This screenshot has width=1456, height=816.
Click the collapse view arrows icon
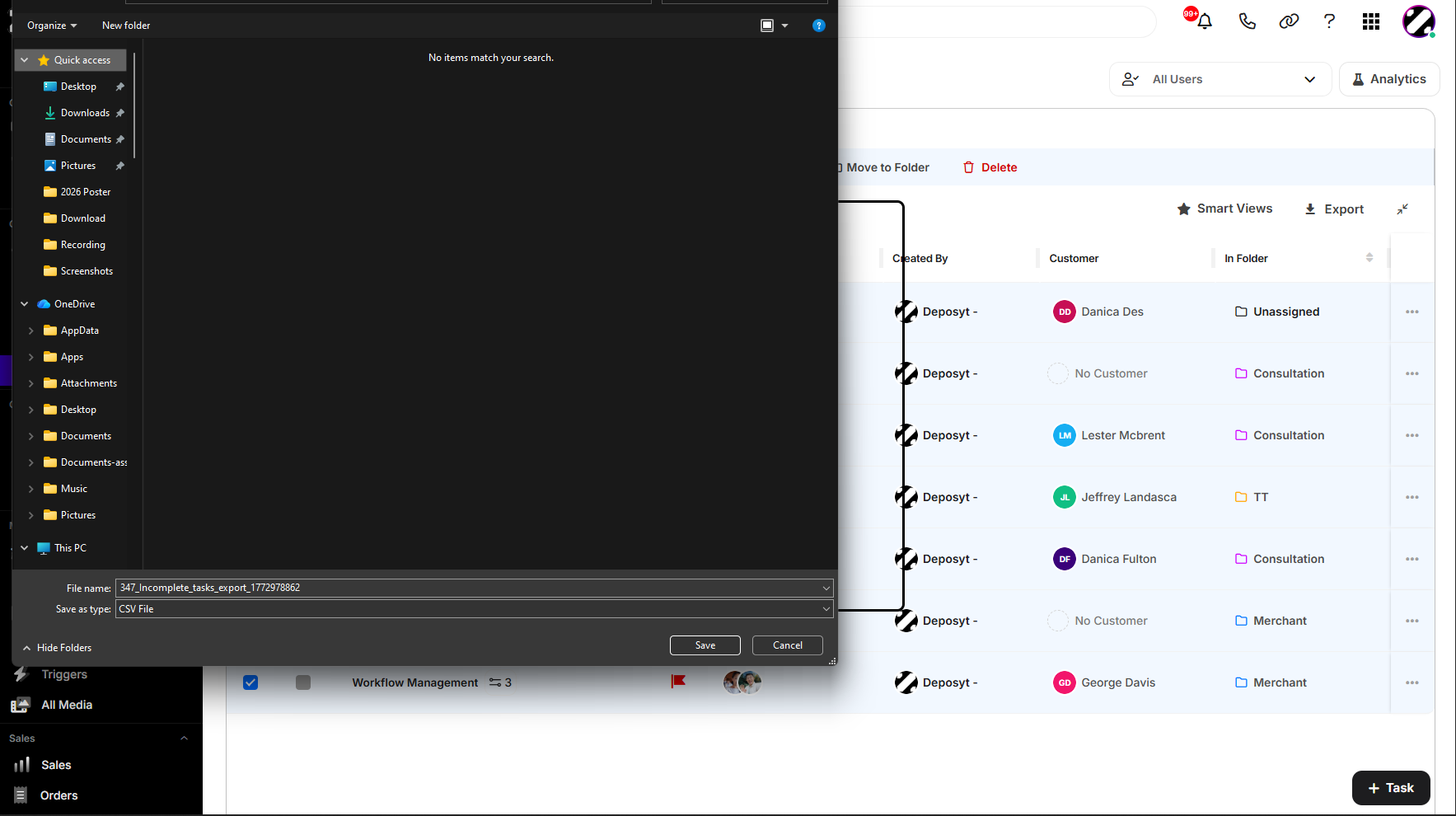(1402, 209)
